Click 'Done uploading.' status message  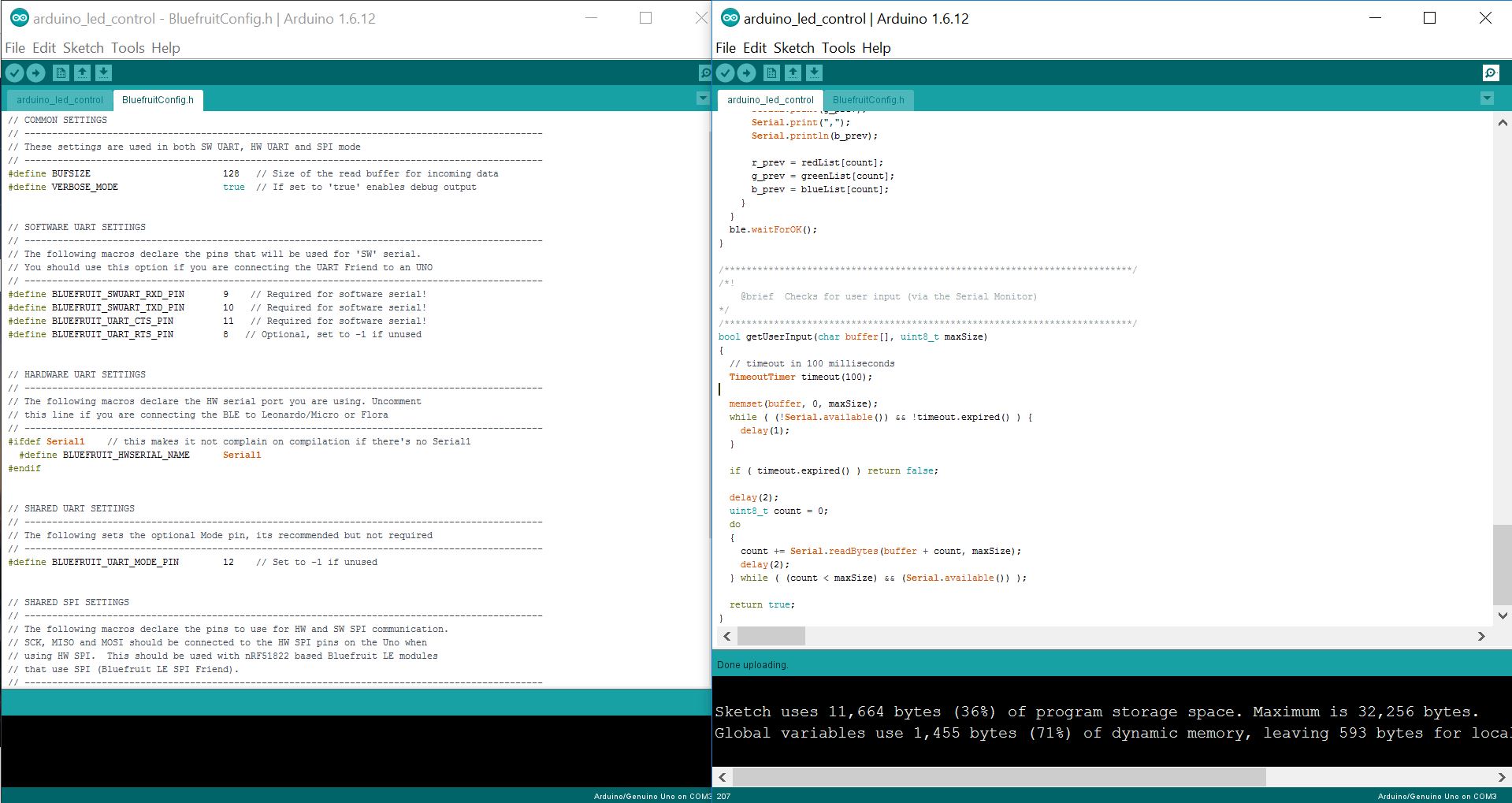click(752, 665)
